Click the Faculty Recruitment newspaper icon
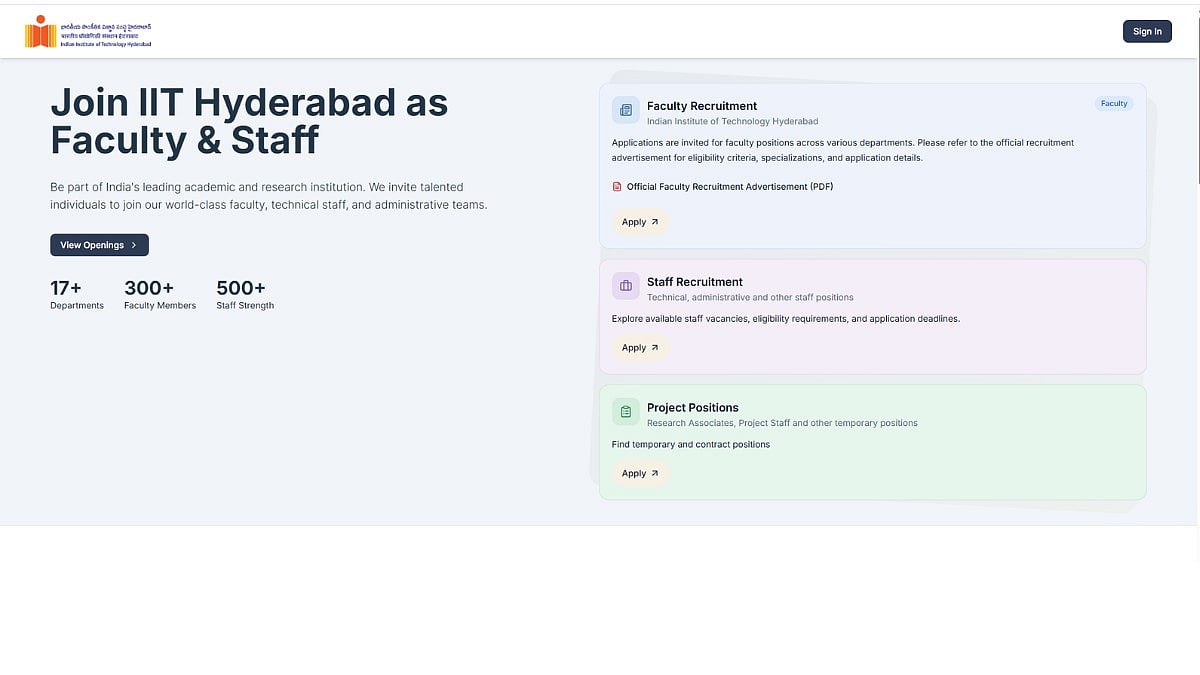The height and width of the screenshot is (675, 1200). click(626, 110)
